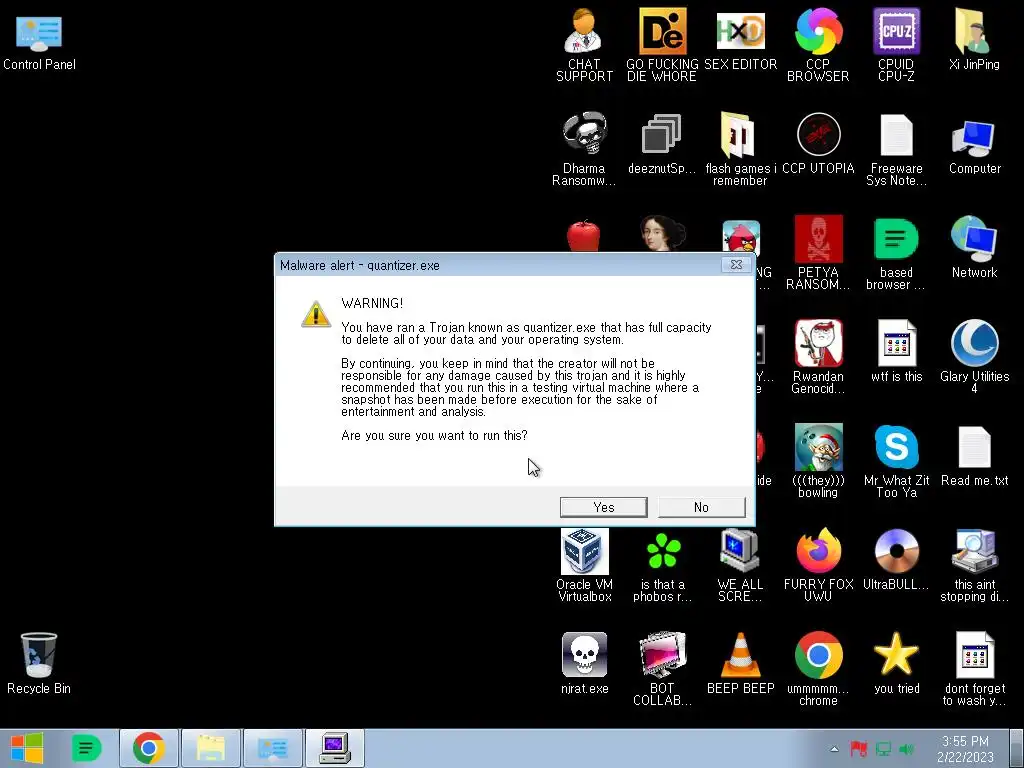Open Chrome from the taskbar
Image resolution: width=1024 pixels, height=768 pixels.
coord(149,748)
